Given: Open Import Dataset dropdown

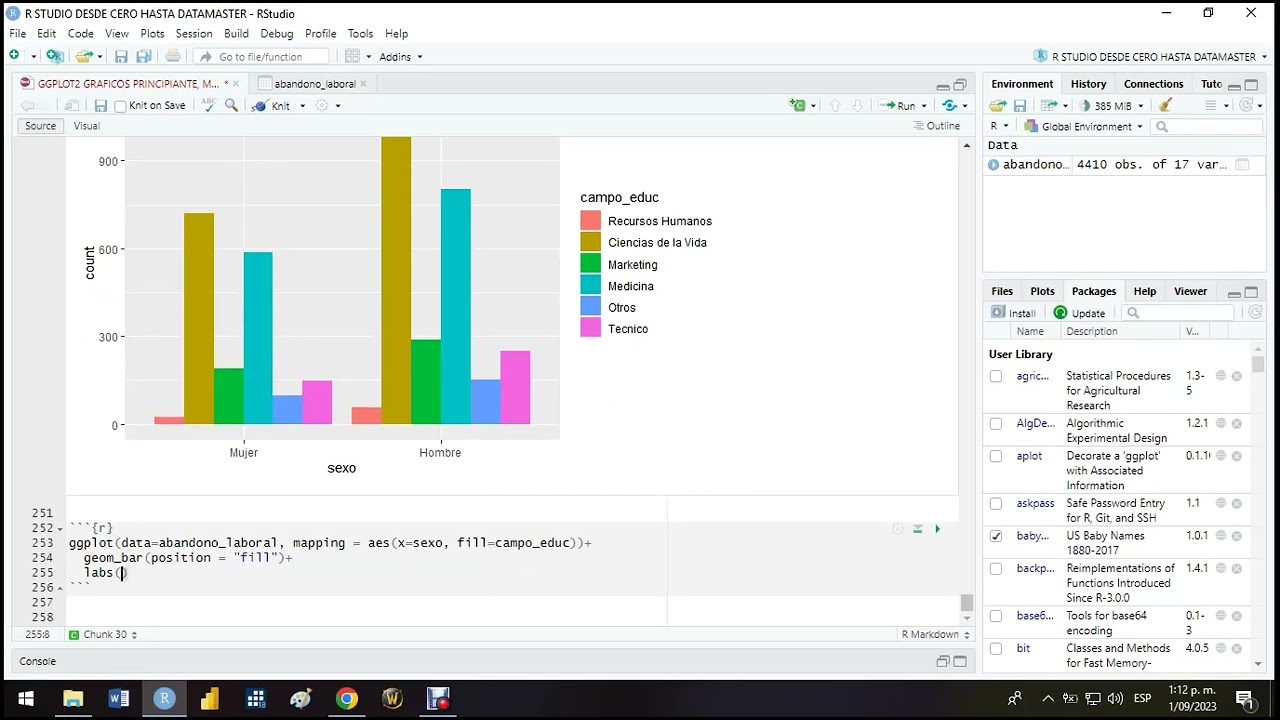Looking at the screenshot, I should (x=1048, y=105).
